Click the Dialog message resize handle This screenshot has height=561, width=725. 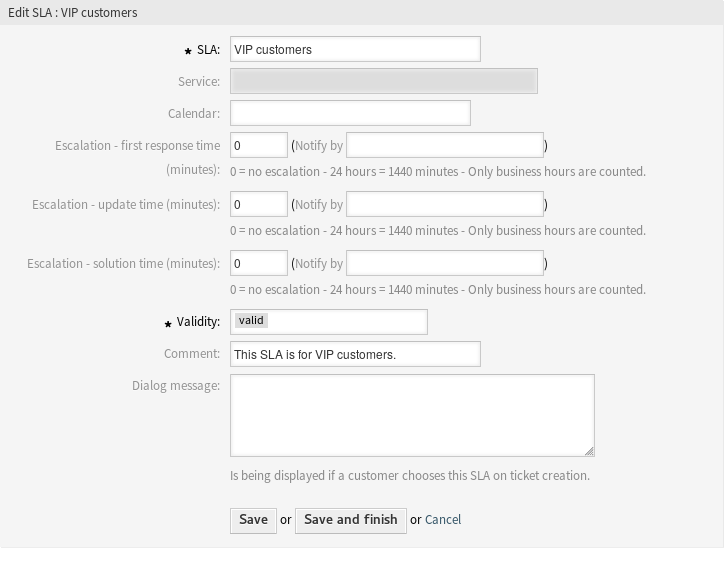(589, 451)
